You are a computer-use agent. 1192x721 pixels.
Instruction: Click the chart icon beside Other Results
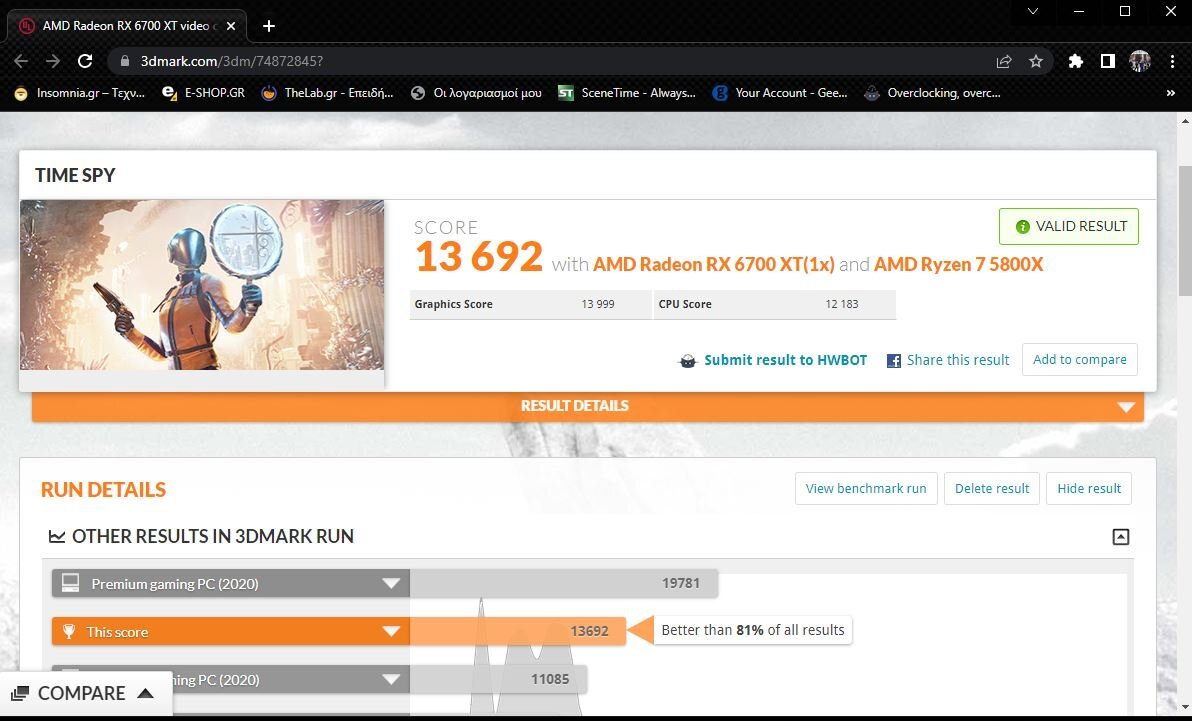point(57,537)
